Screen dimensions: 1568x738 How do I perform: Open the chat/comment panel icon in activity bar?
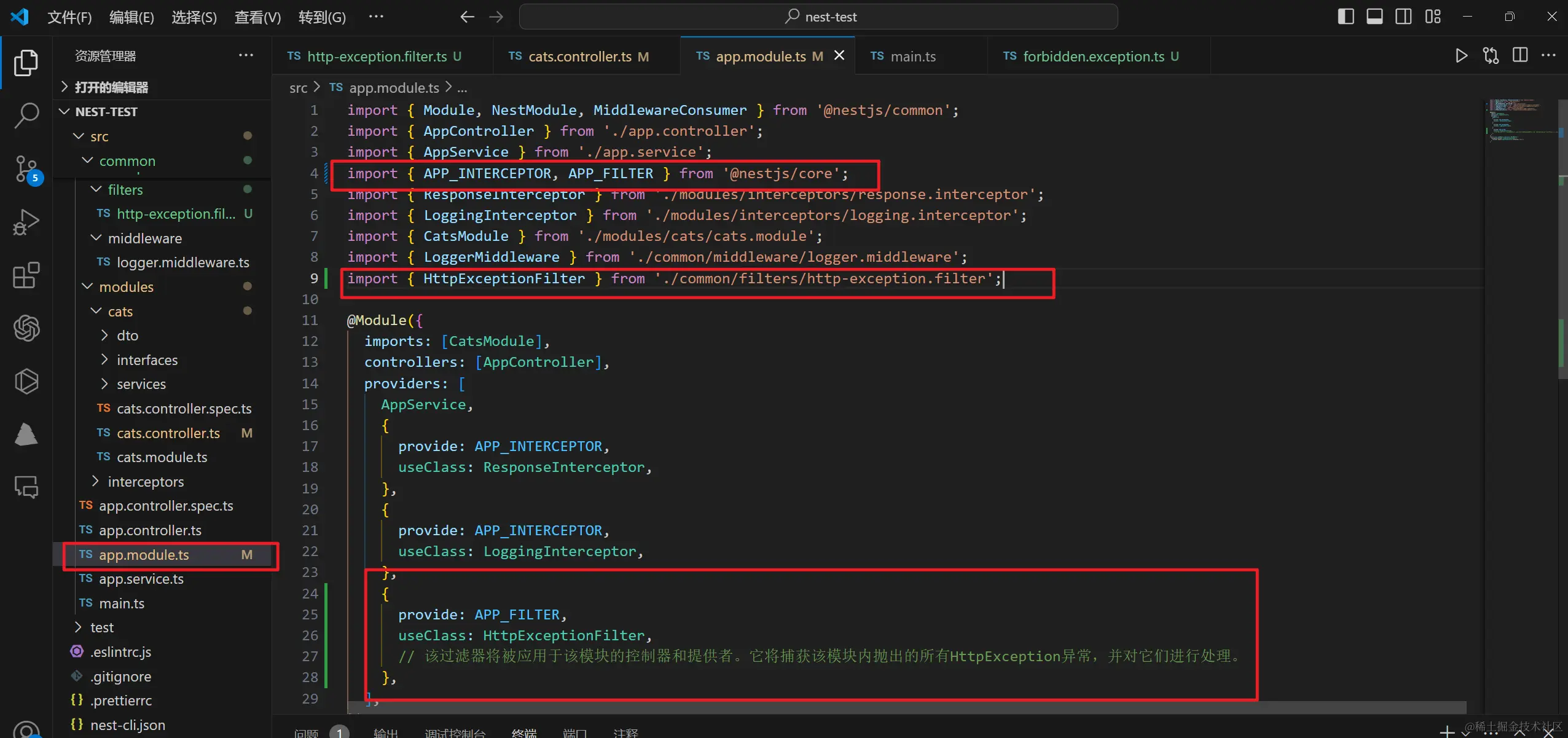(x=26, y=487)
